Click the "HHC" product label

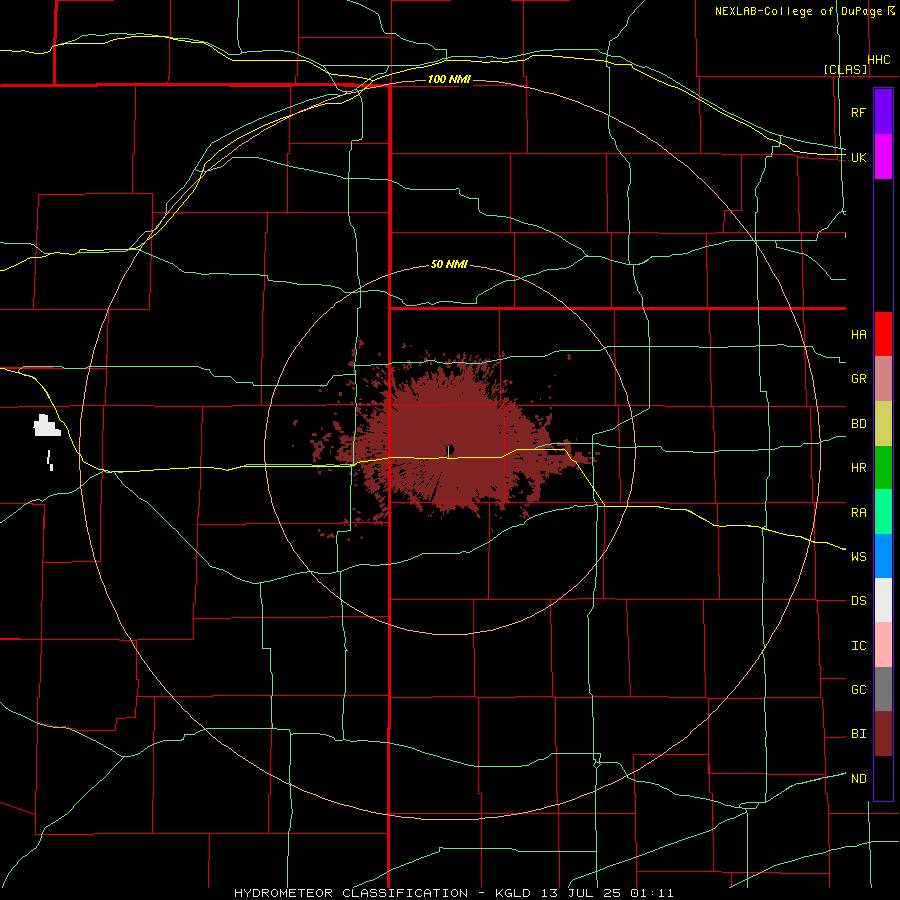coord(878,60)
